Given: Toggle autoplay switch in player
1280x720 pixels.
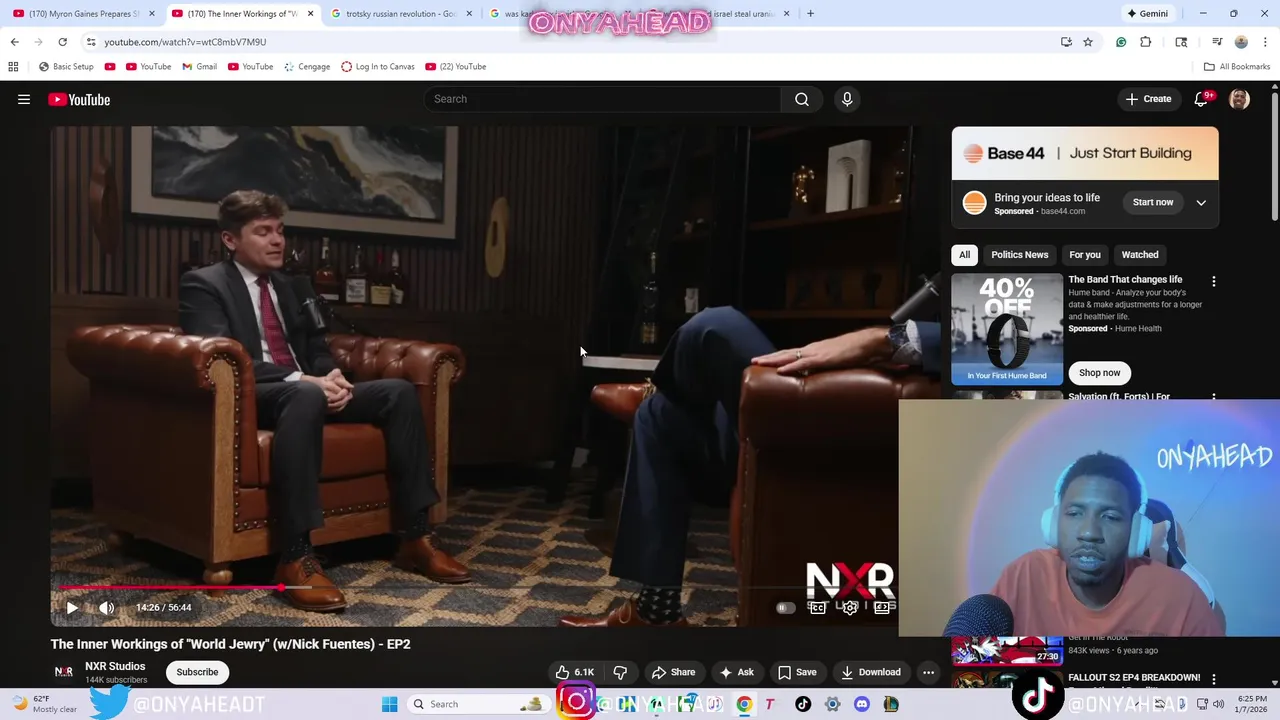Looking at the screenshot, I should click(785, 607).
